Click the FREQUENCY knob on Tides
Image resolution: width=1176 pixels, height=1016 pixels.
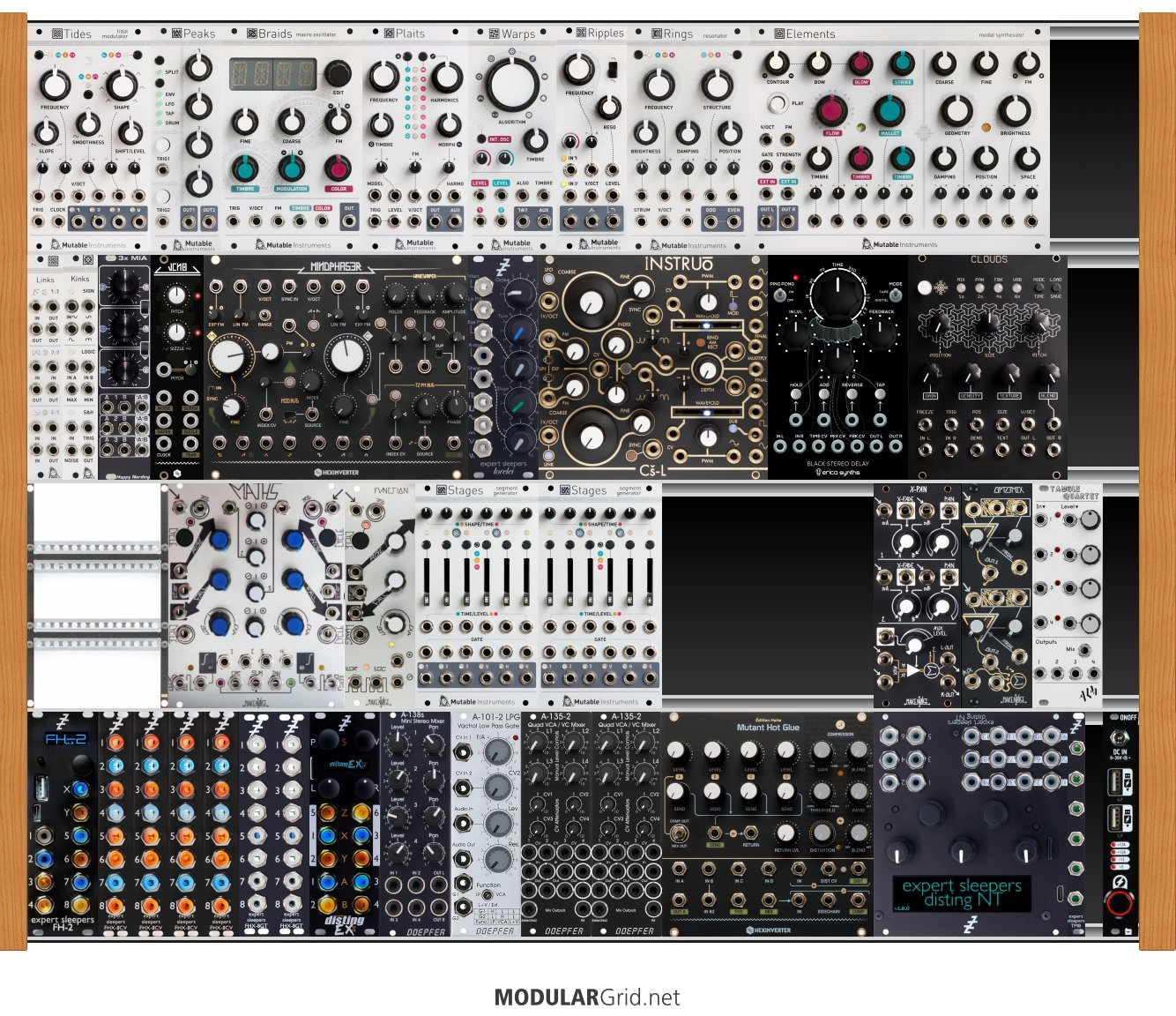click(x=55, y=85)
